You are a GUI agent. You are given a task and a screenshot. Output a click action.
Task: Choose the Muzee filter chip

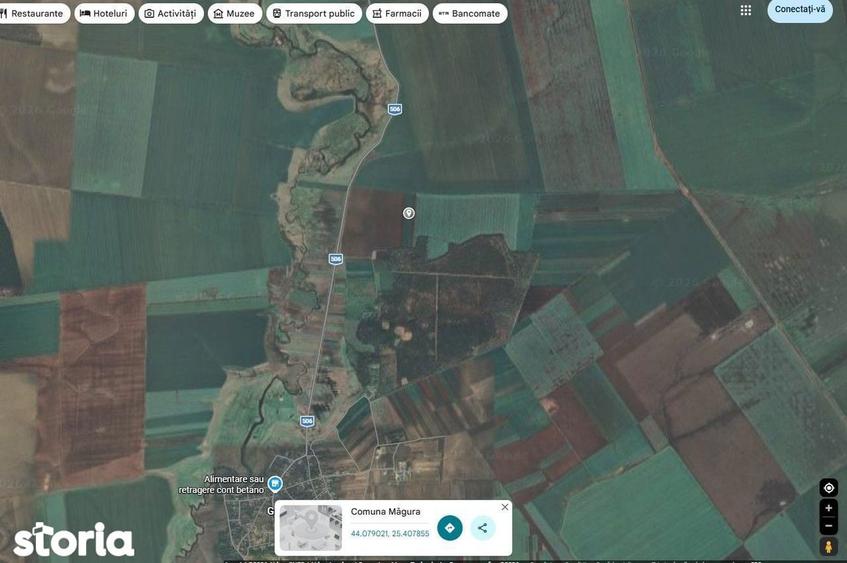[234, 14]
